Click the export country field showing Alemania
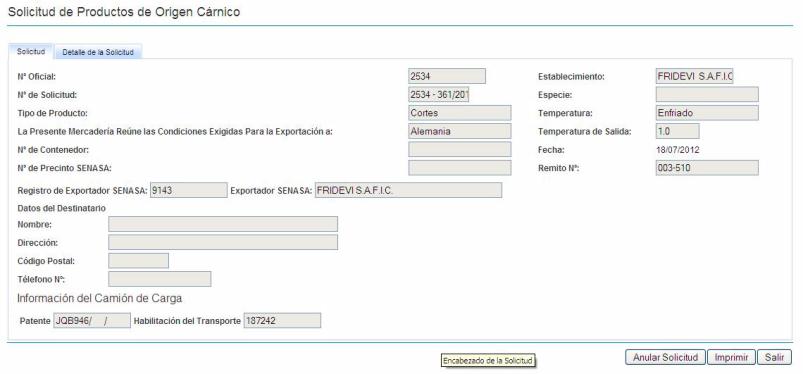The image size is (803, 374). (459, 131)
